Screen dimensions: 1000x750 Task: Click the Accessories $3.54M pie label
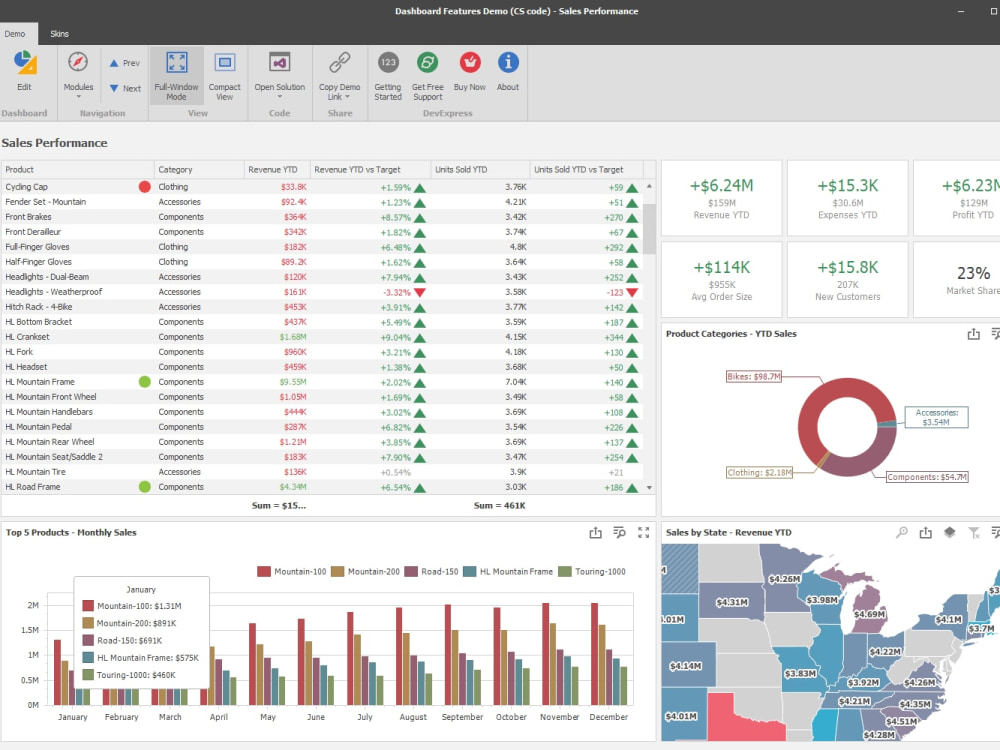pyautogui.click(x=936, y=417)
